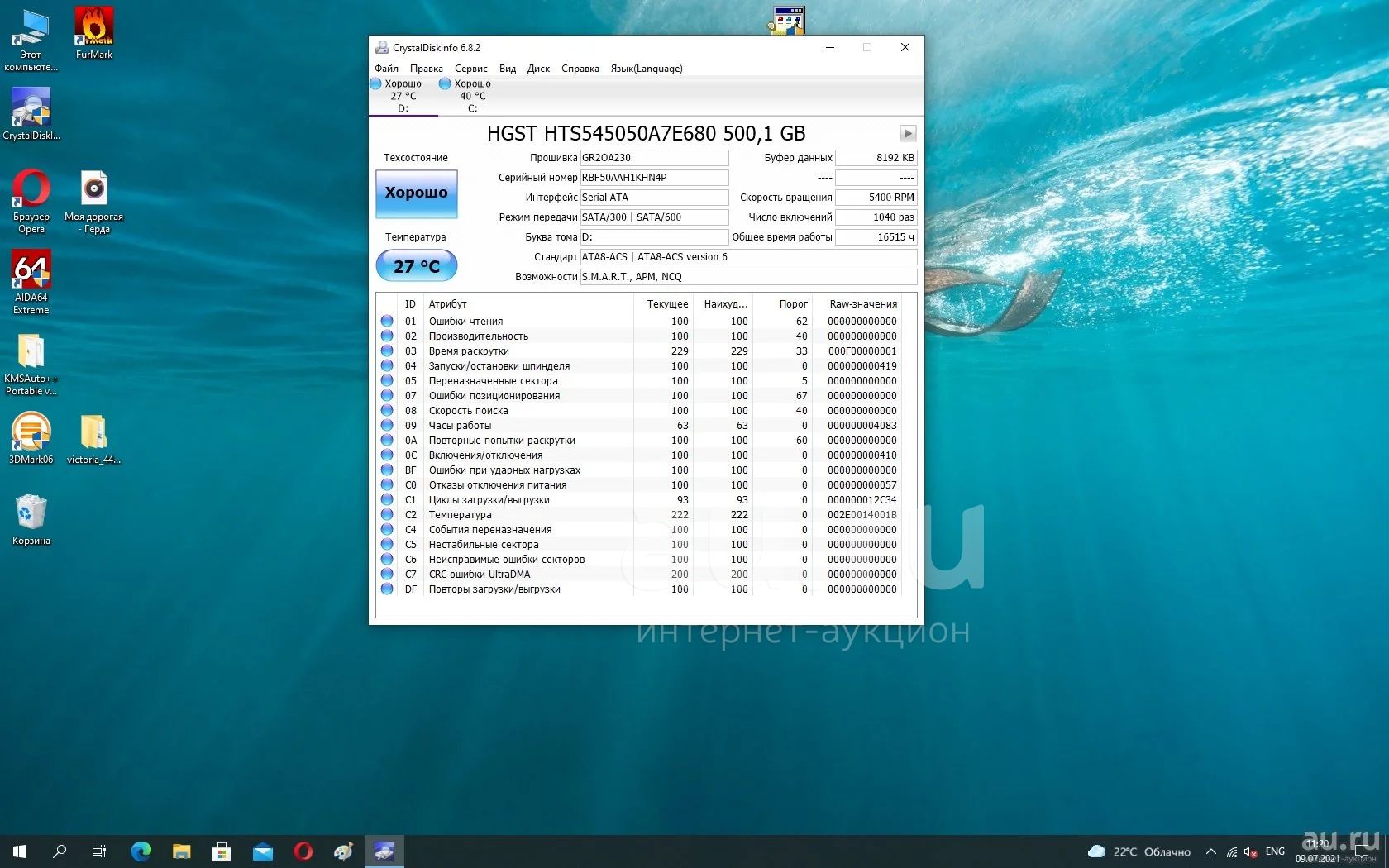The width and height of the screenshot is (1389, 868).
Task: Select the Отказы отключения питания row
Action: 640,485
